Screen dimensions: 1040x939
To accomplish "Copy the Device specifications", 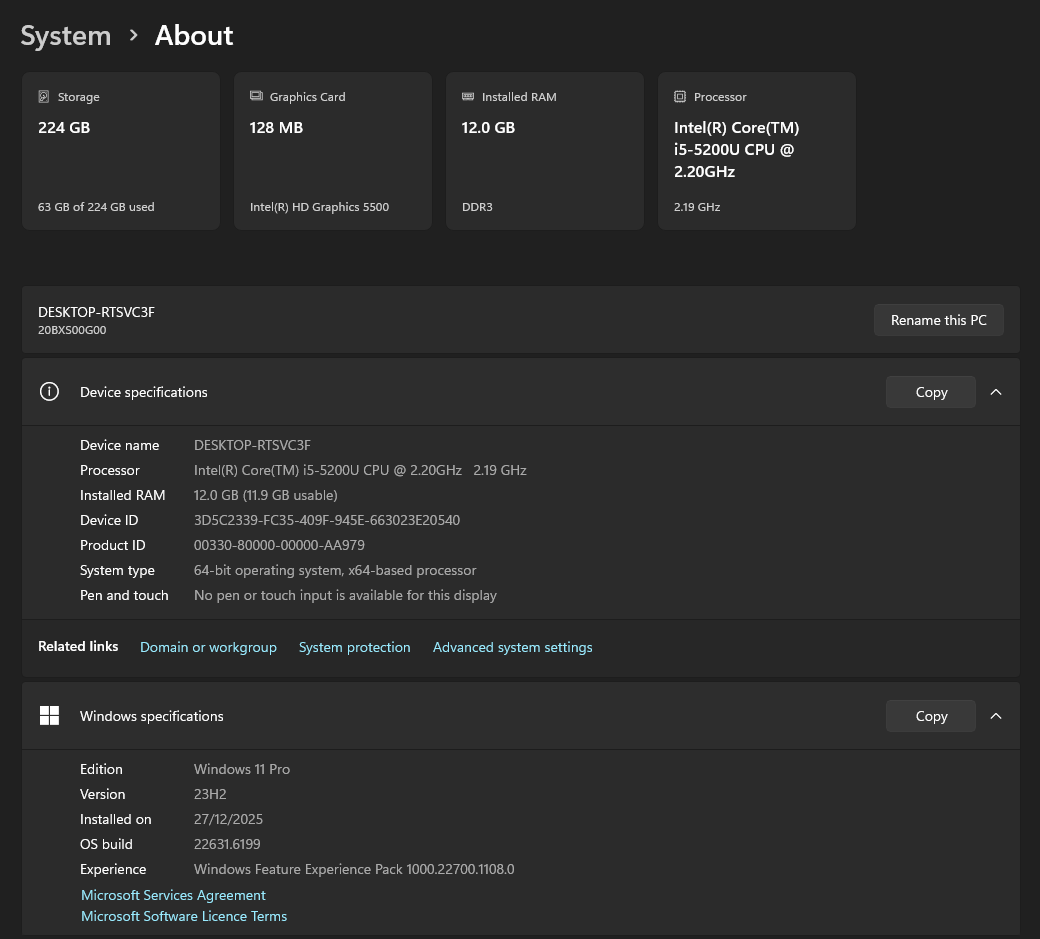I will pyautogui.click(x=930, y=392).
